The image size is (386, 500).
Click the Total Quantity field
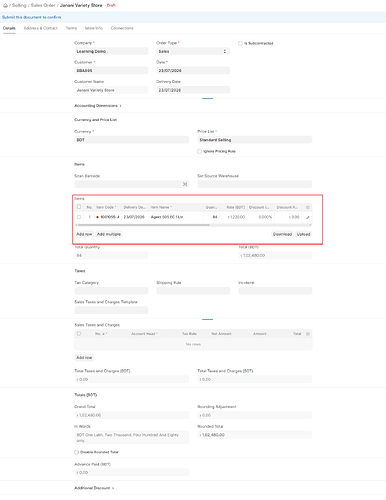(111, 256)
